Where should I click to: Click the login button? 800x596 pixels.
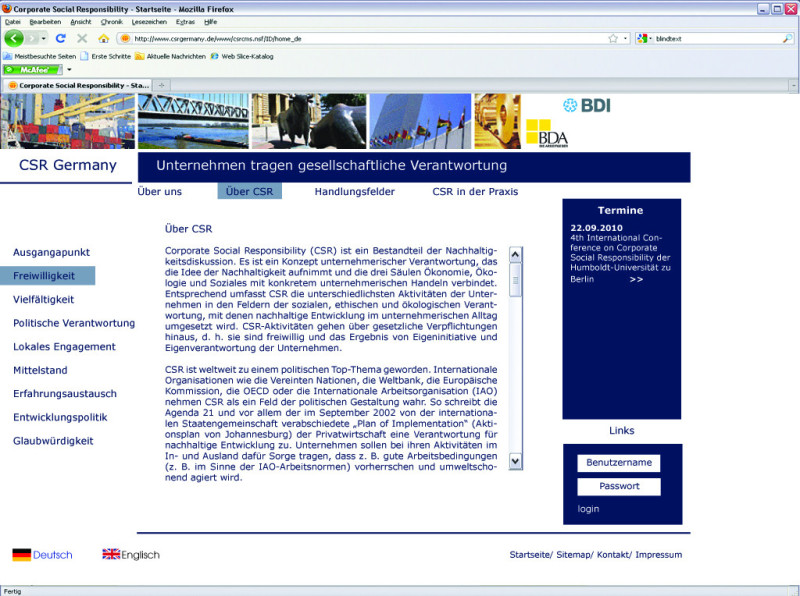[x=589, y=509]
